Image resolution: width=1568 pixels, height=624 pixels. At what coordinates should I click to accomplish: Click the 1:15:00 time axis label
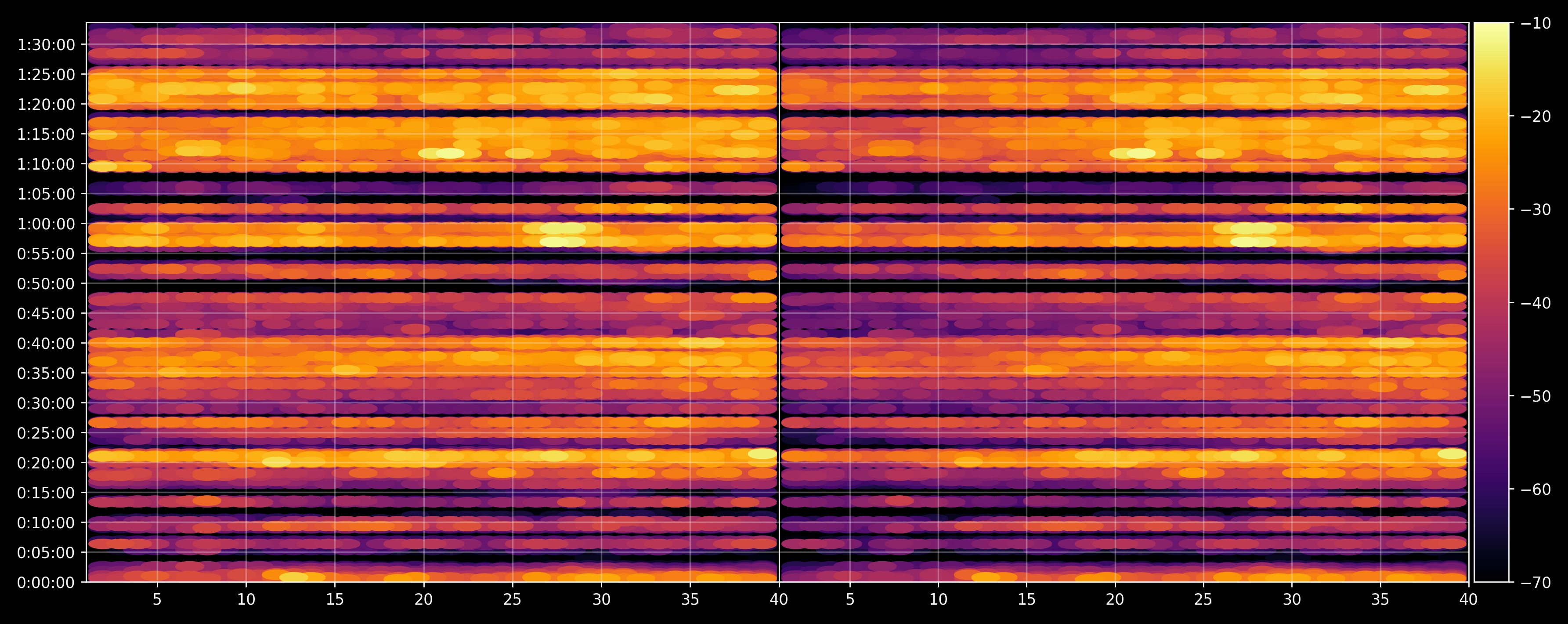(46, 134)
